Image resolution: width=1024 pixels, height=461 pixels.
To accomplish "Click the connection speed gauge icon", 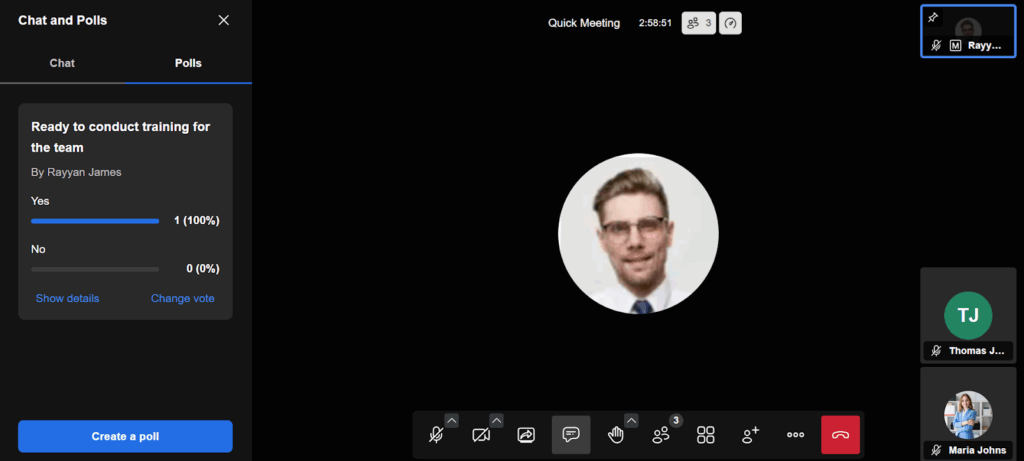I will coord(731,23).
